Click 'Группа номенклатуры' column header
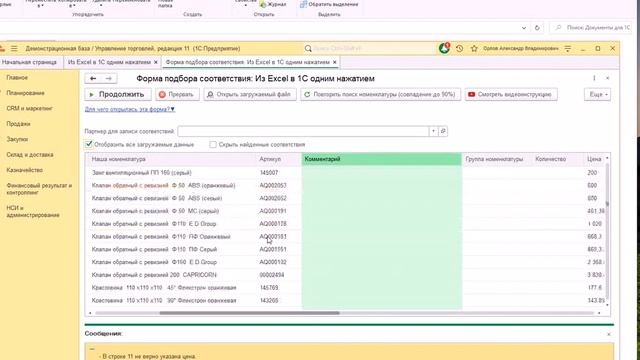 pos(494,159)
